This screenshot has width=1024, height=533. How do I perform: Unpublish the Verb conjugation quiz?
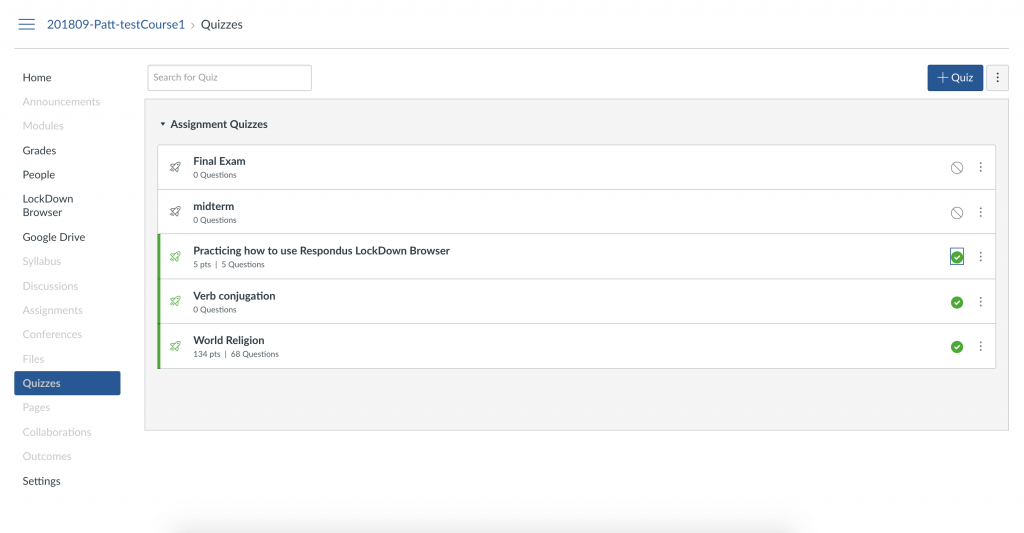[957, 302]
